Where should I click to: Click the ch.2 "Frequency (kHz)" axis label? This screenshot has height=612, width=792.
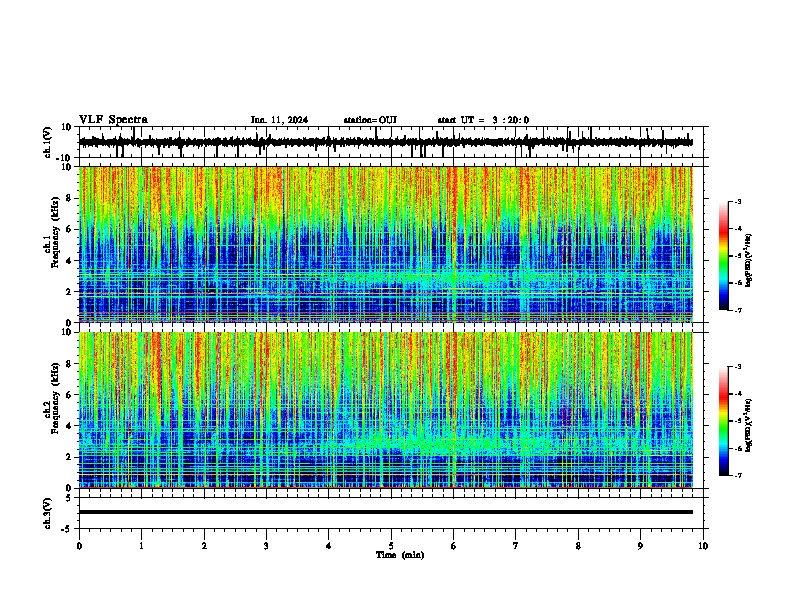55,398
